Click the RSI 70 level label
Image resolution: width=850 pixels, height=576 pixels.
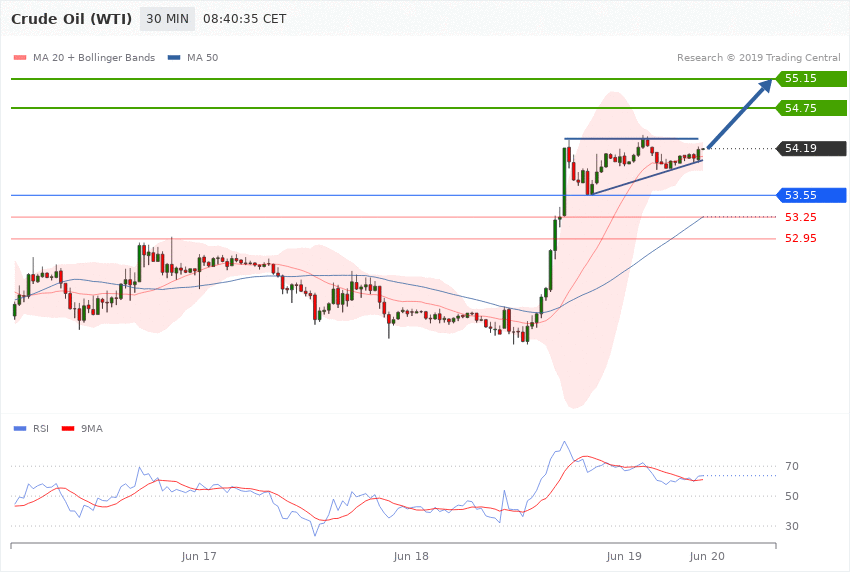pos(792,467)
